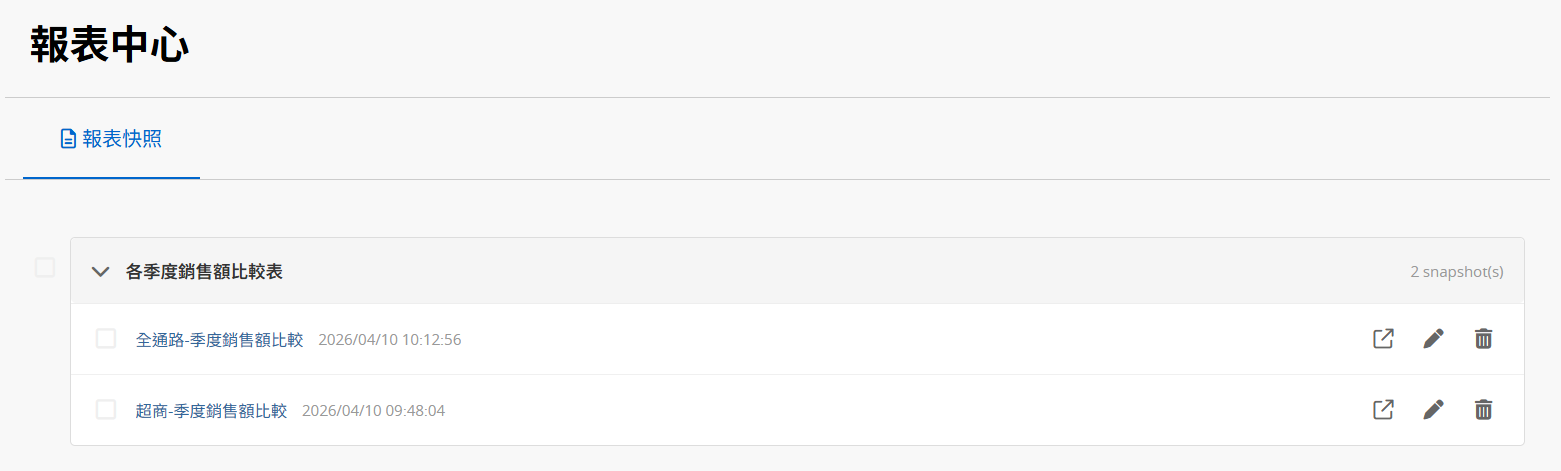Select the 超商-季度銷售額比較 checkbox
The width and height of the screenshot is (1561, 471).
click(106, 410)
